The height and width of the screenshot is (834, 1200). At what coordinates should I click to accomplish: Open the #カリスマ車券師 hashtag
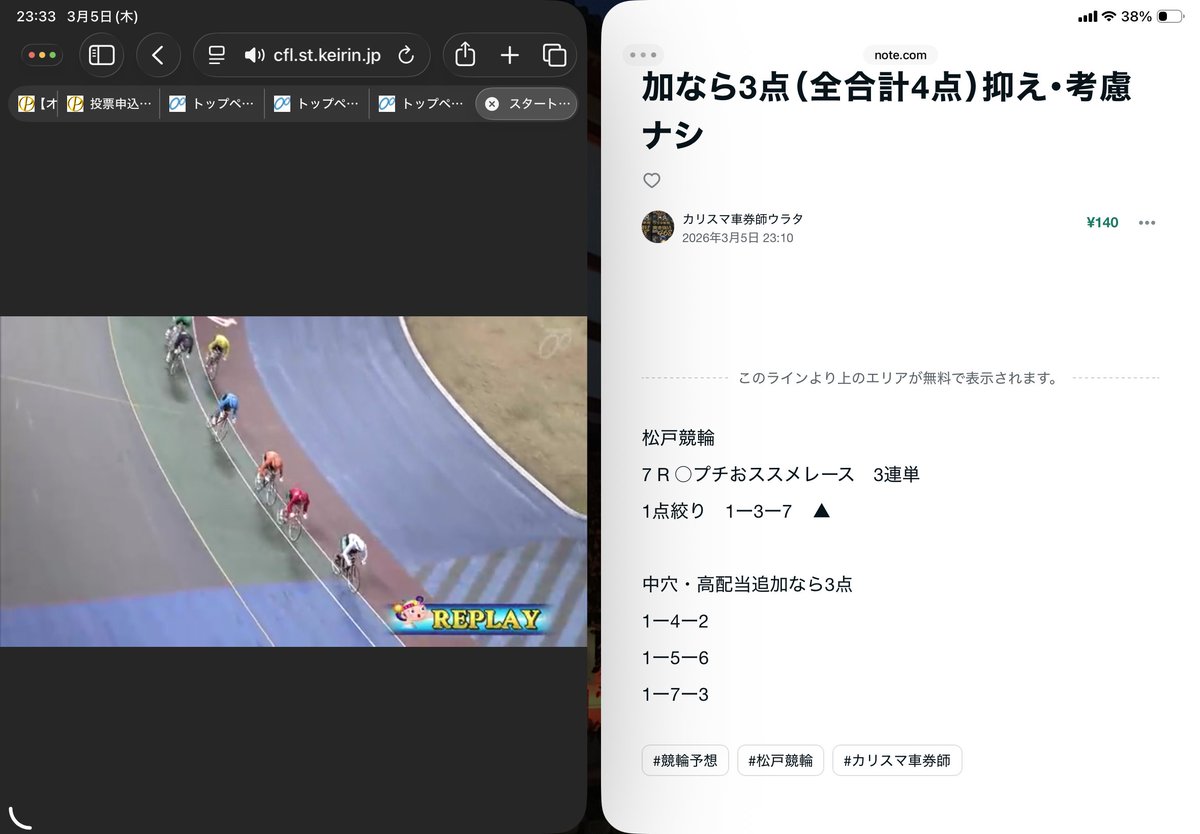897,760
